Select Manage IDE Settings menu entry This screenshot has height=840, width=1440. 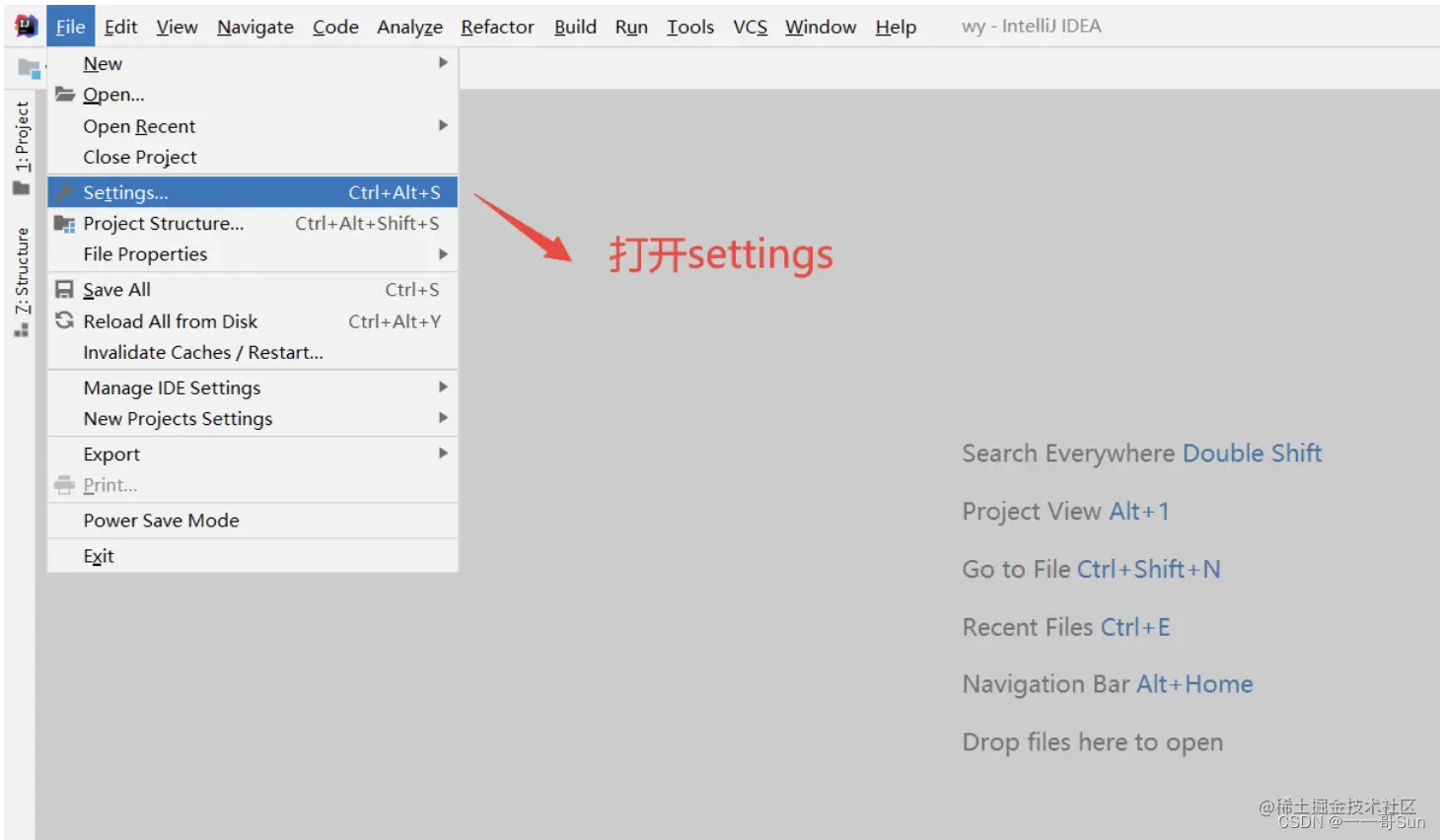(252, 387)
